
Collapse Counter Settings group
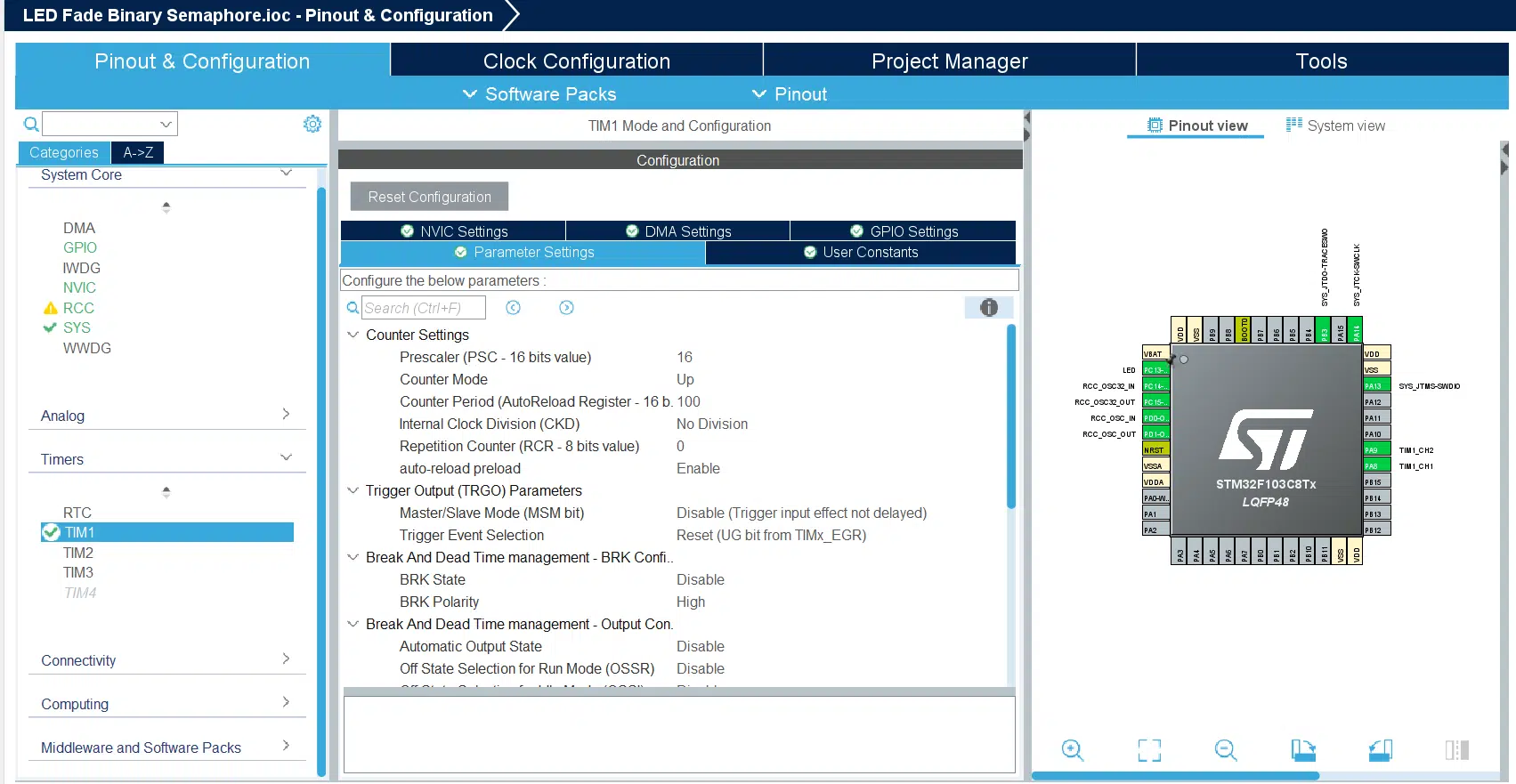353,335
